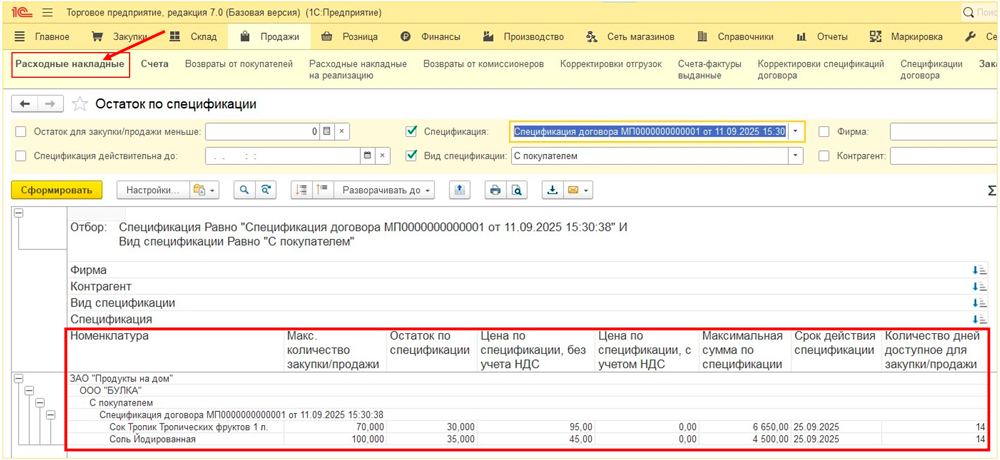Click the print report icon
This screenshot has height=460, width=1000.
(494, 190)
